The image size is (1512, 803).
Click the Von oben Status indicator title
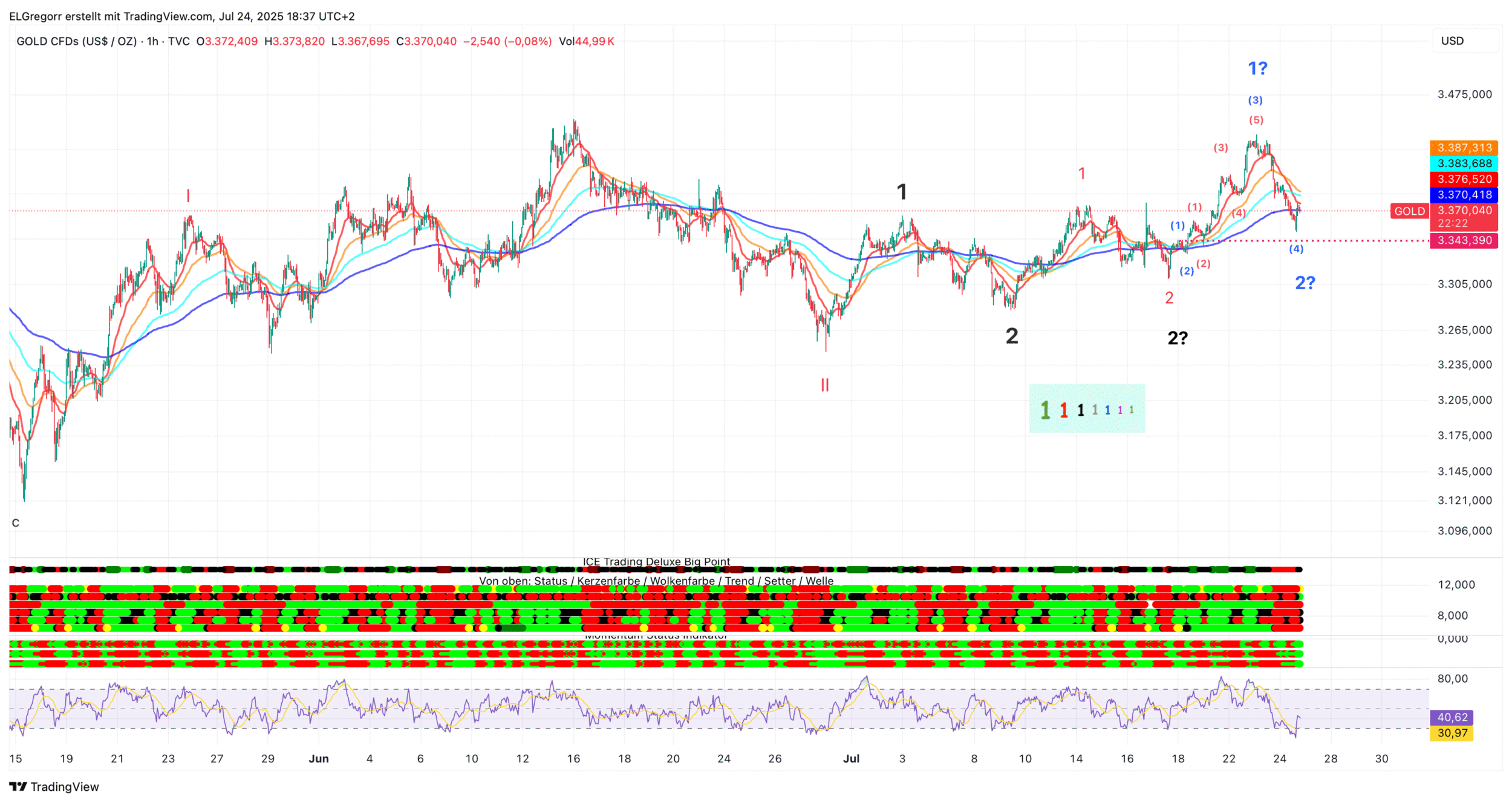tap(656, 581)
